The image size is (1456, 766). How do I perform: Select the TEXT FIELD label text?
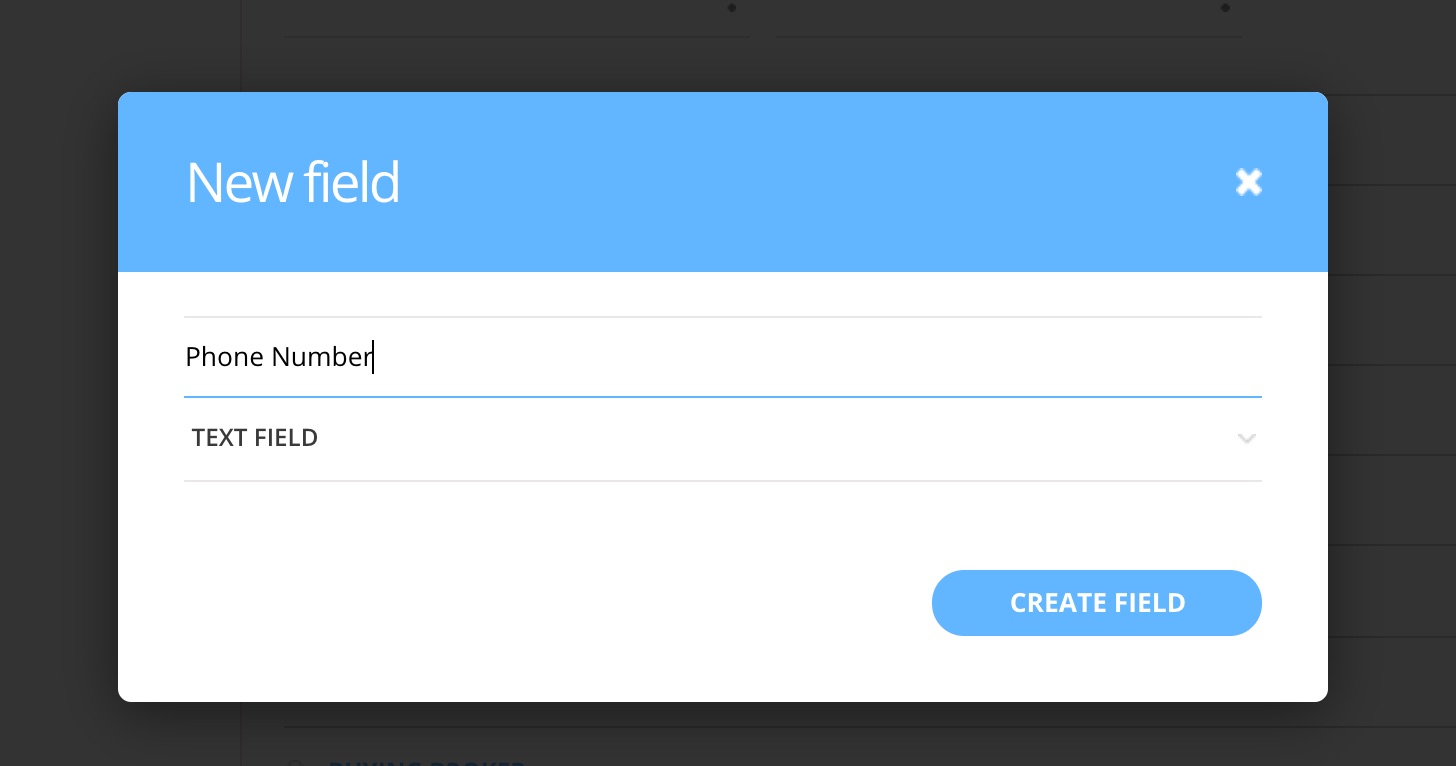coord(254,437)
